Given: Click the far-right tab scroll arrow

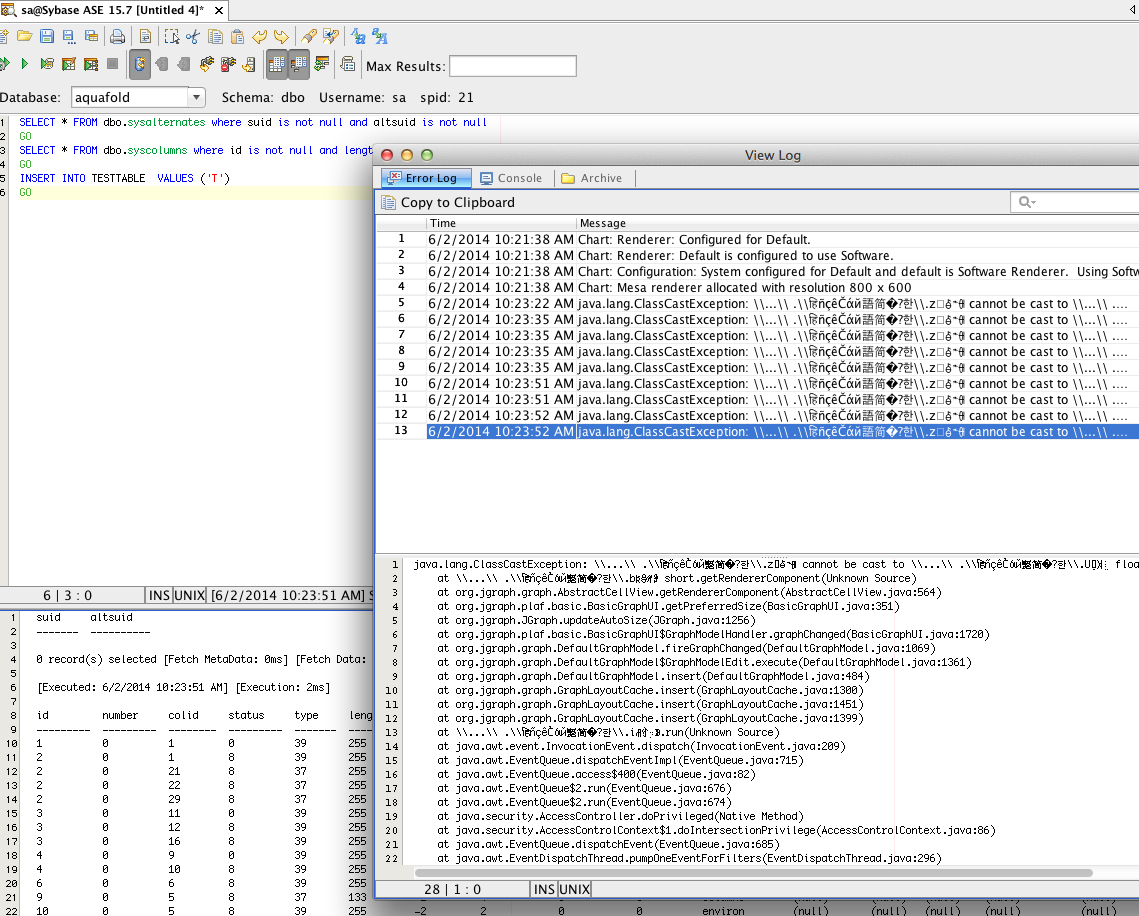Looking at the screenshot, I should click(x=1132, y=9).
